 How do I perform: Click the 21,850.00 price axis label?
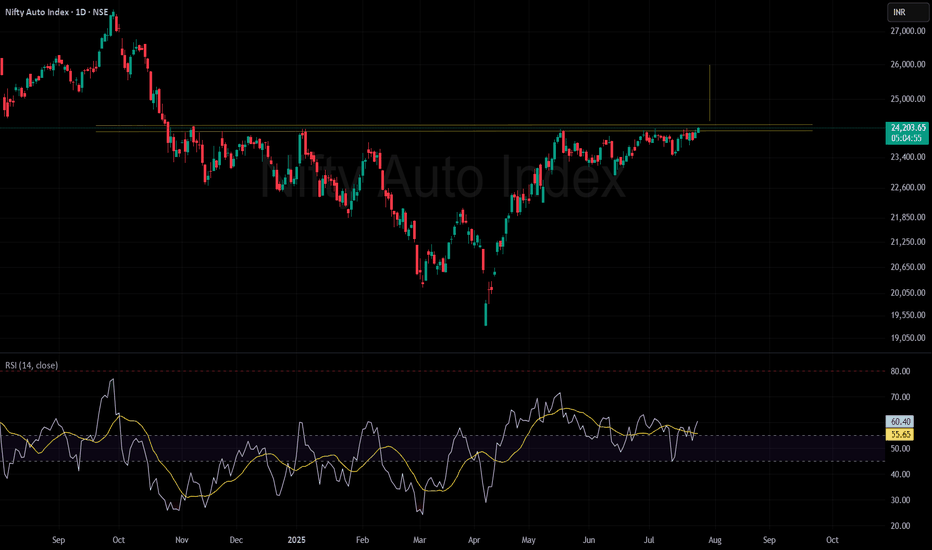(x=908, y=218)
